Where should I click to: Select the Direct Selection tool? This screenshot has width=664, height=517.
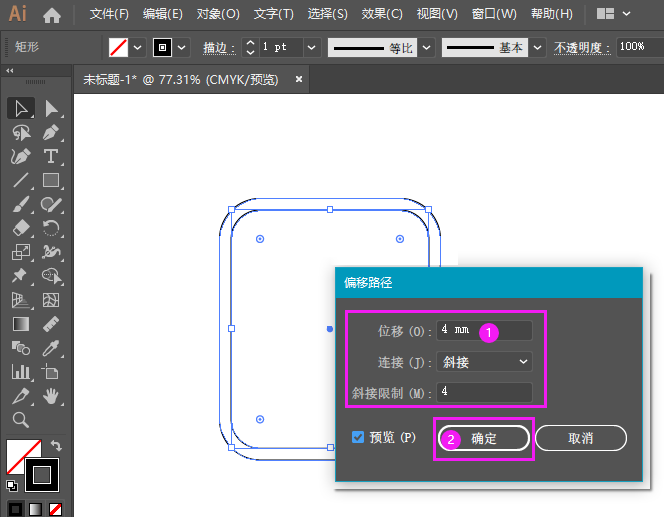[51, 108]
